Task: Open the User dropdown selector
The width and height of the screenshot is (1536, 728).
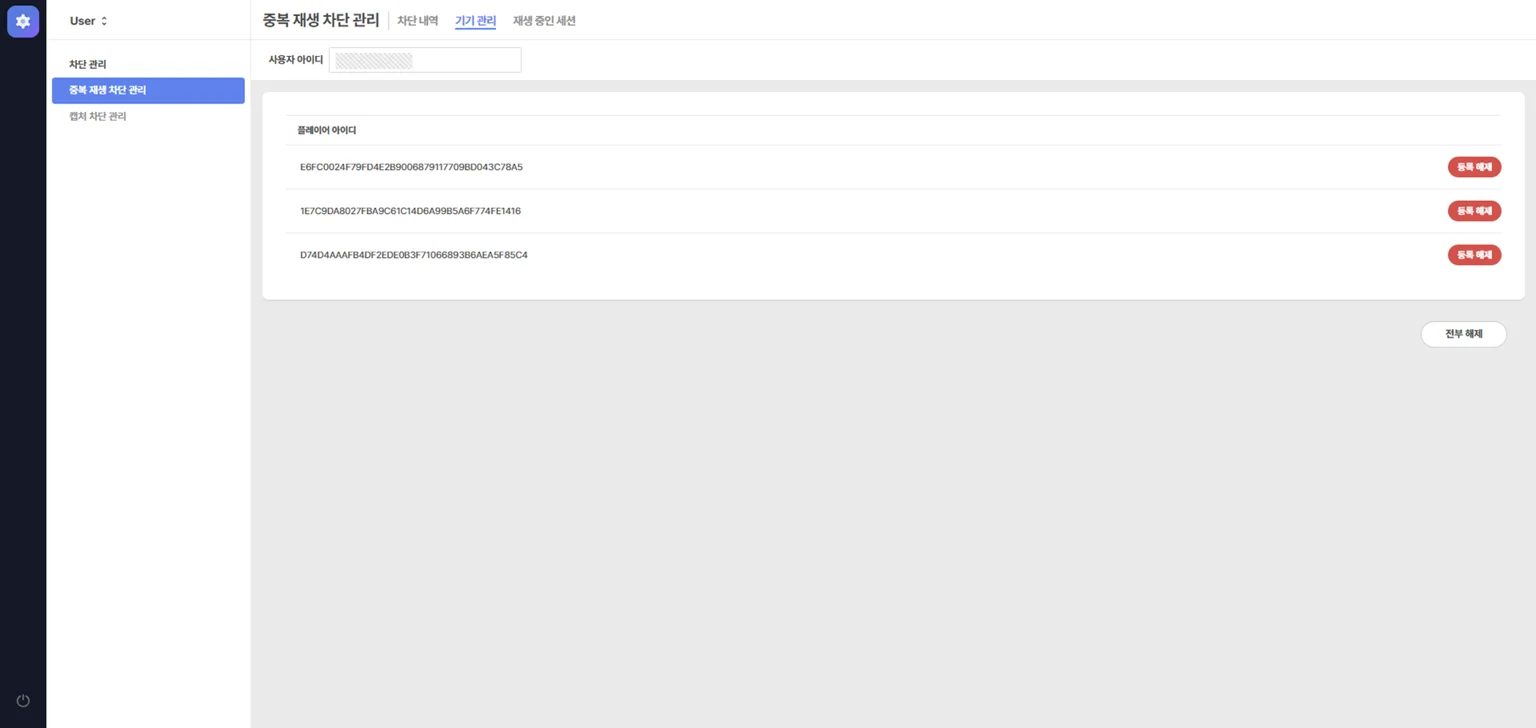Action: coord(89,21)
